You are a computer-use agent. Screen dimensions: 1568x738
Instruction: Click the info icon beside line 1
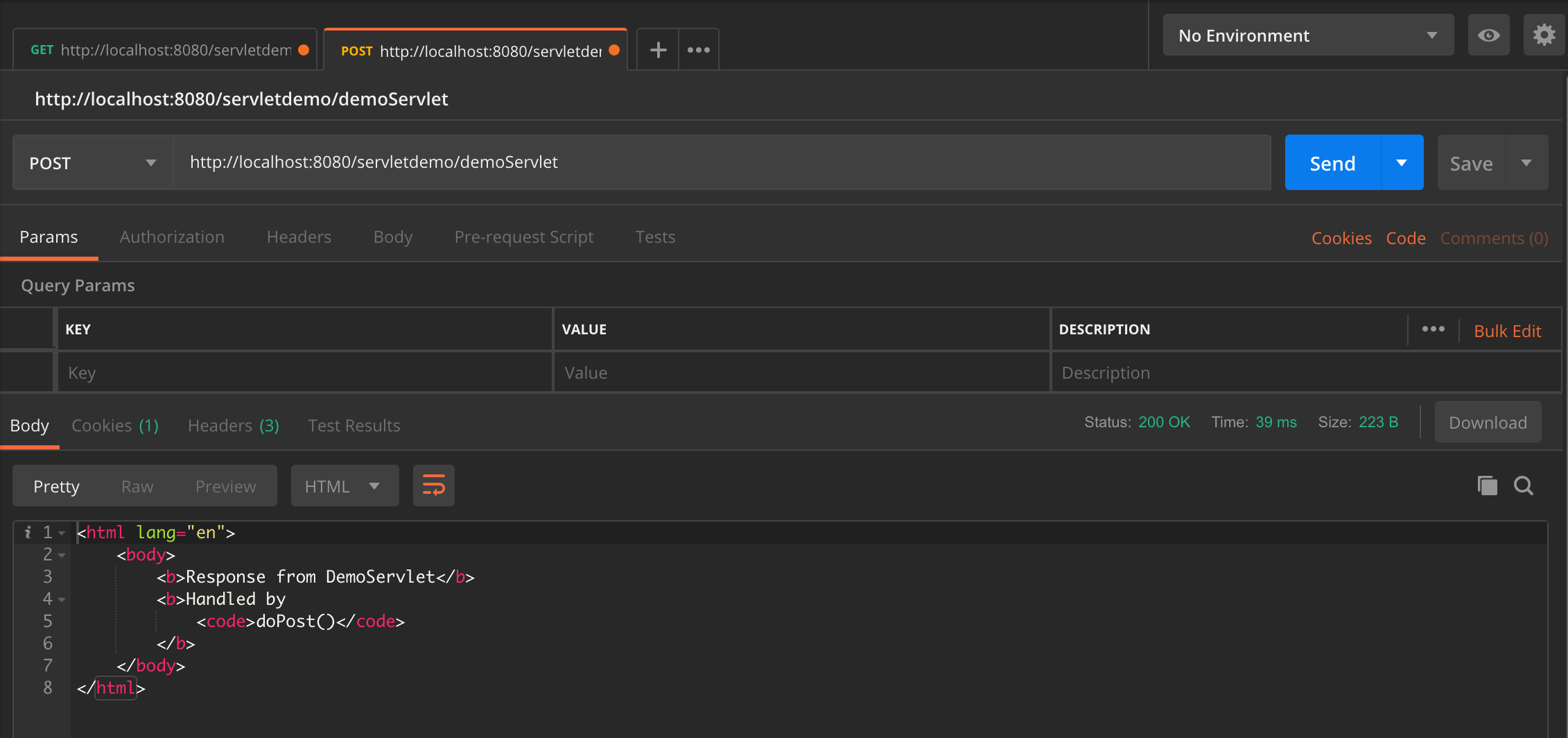[x=28, y=532]
